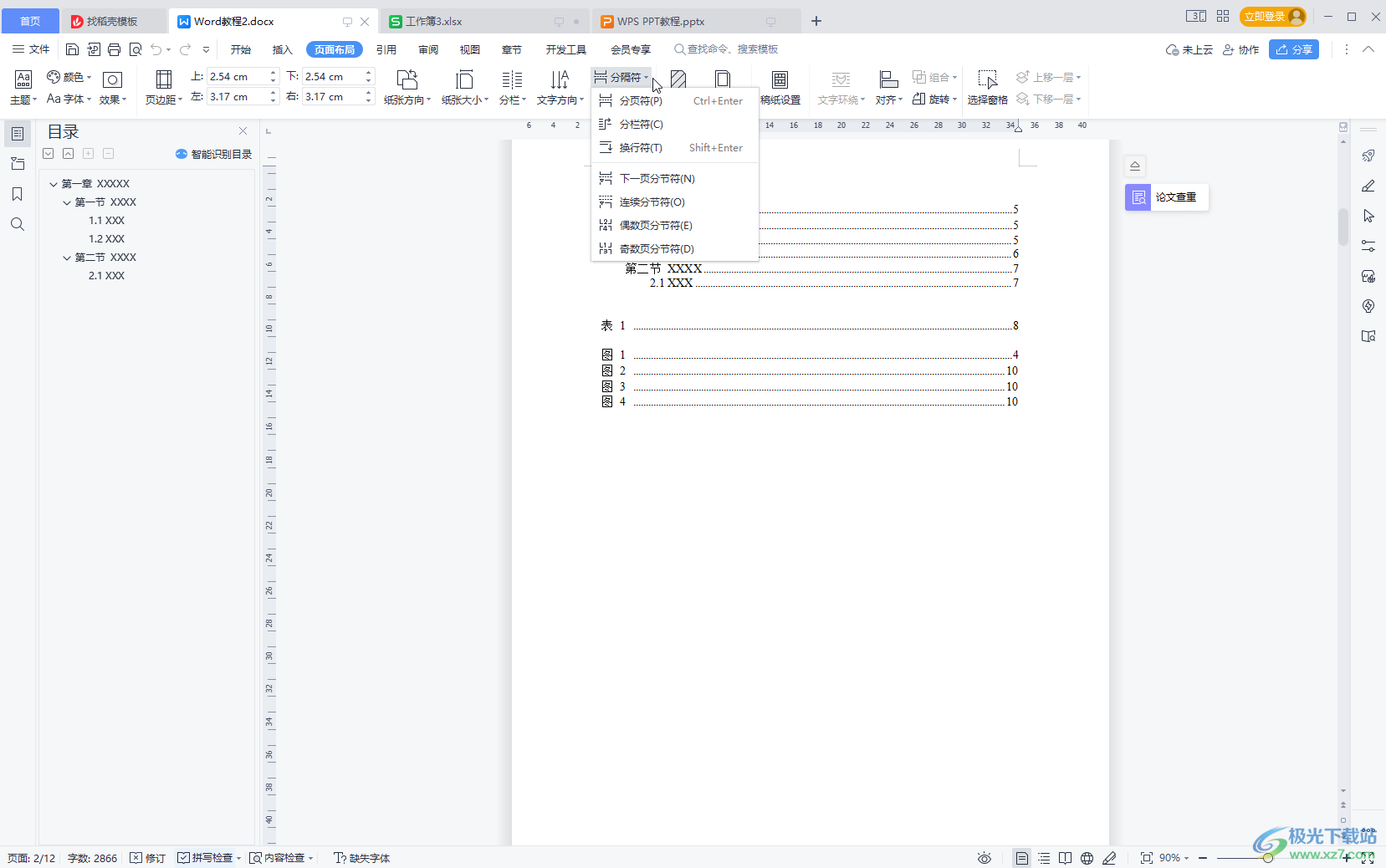Image resolution: width=1386 pixels, height=868 pixels.
Task: Click the top margin 2.54 cm input field
Action: (237, 77)
